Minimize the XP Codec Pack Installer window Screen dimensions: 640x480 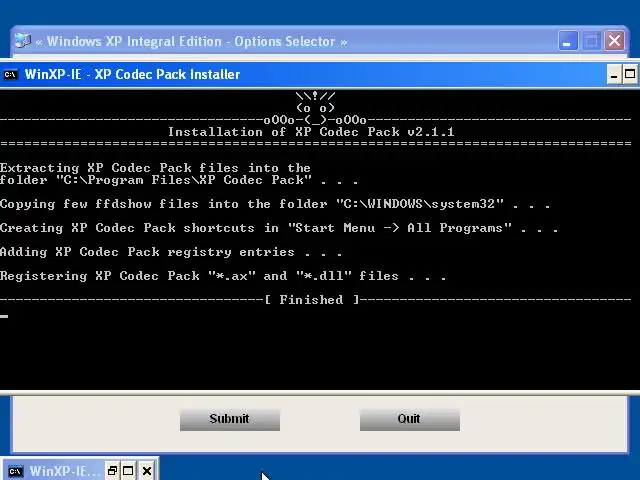pos(614,75)
